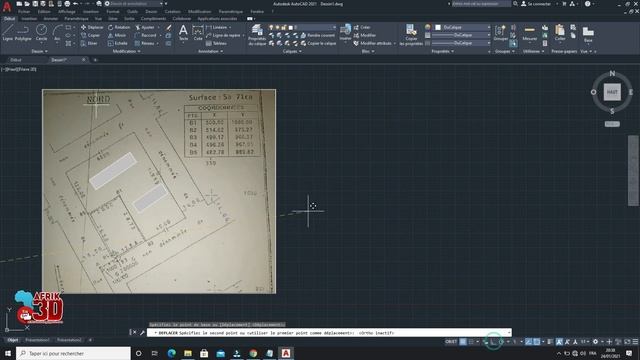Click Ligne de repère button
This screenshot has height=360, width=640.
coord(223,35)
